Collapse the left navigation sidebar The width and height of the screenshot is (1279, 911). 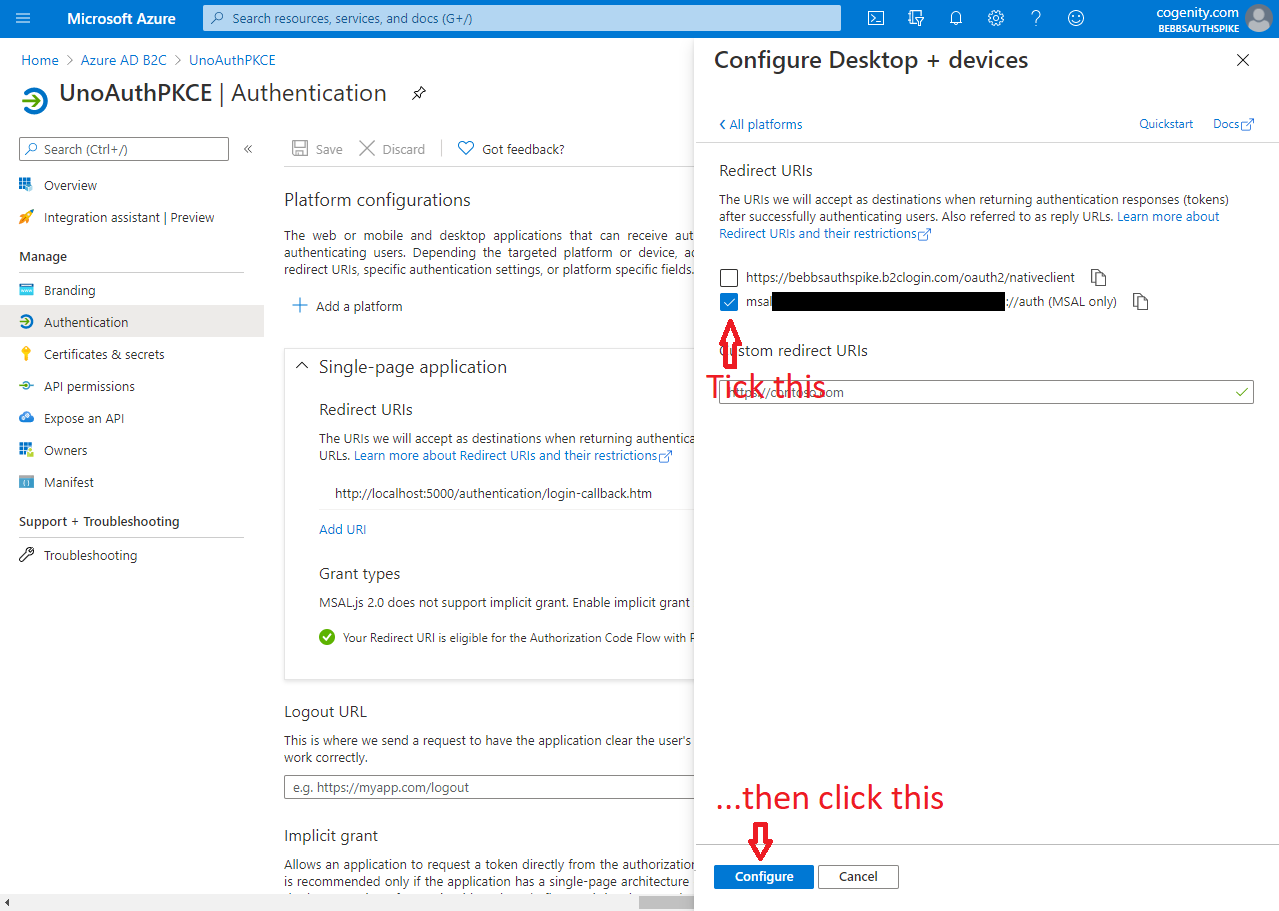[248, 148]
